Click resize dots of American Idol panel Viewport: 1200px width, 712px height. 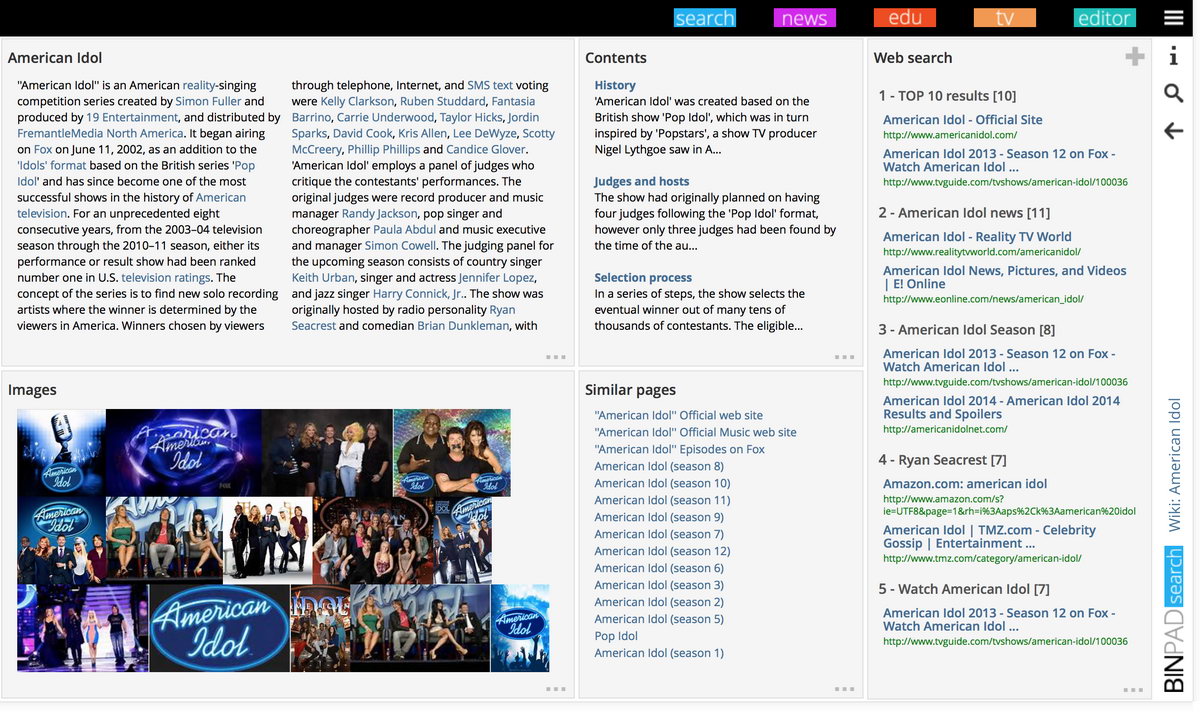[x=556, y=357]
